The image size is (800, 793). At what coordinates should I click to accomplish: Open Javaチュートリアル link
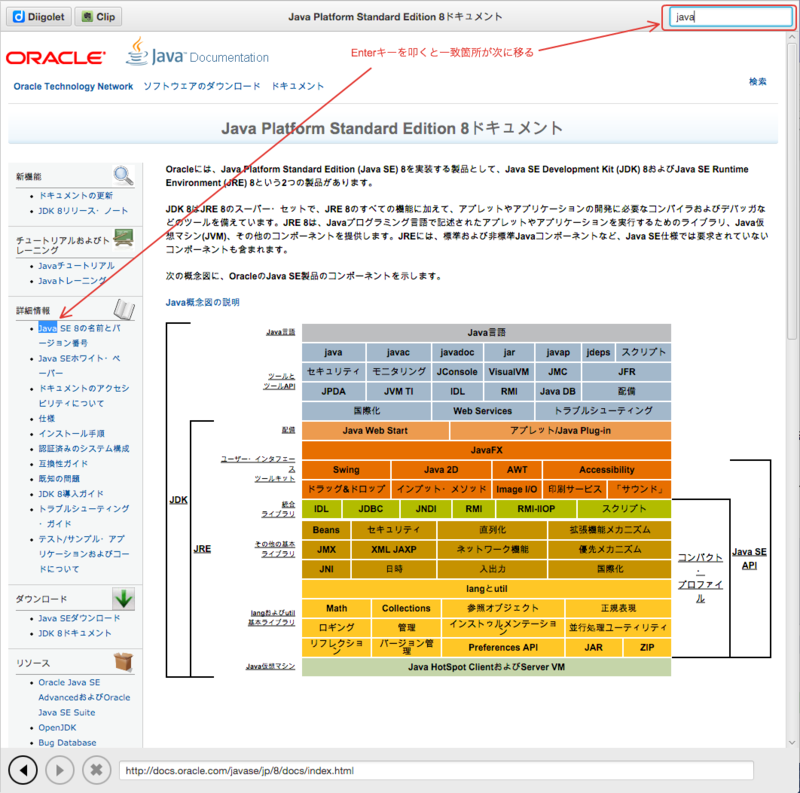[x=77, y=266]
